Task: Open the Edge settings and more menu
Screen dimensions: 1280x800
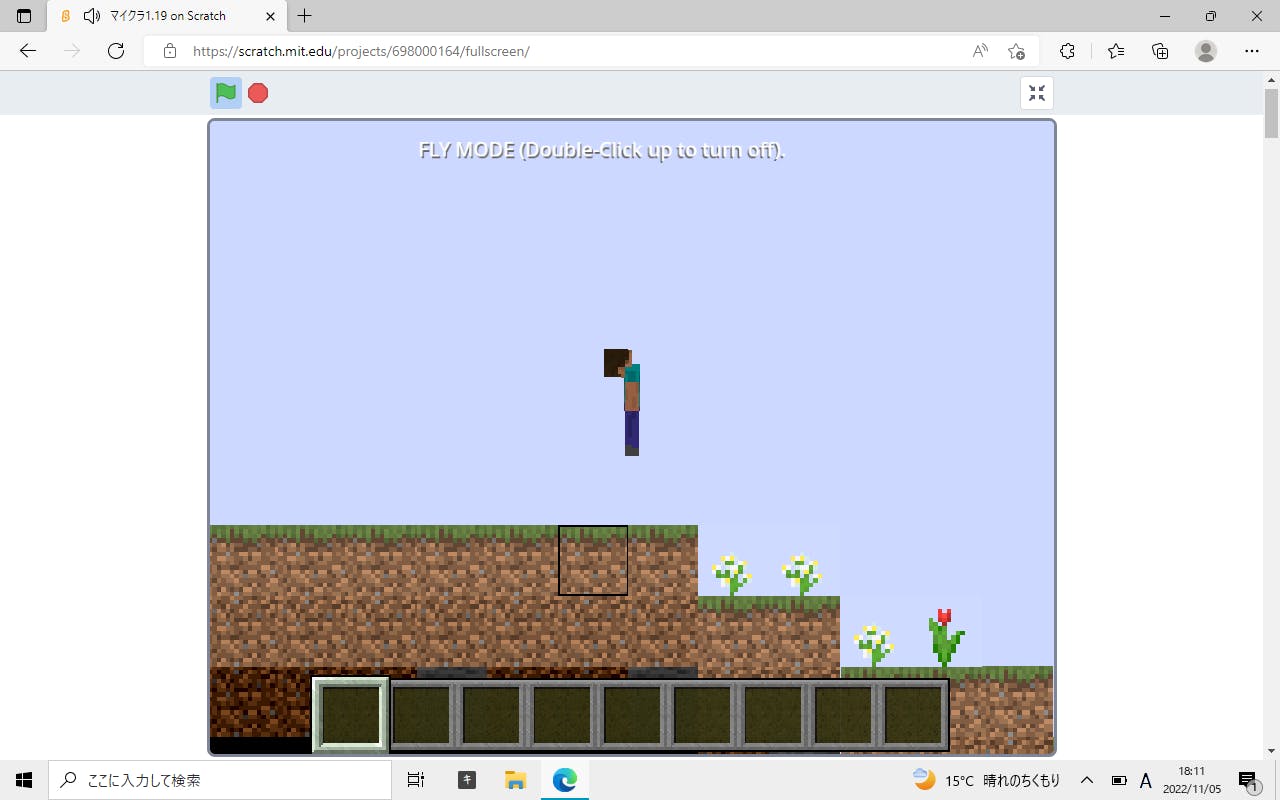Action: tap(1251, 51)
